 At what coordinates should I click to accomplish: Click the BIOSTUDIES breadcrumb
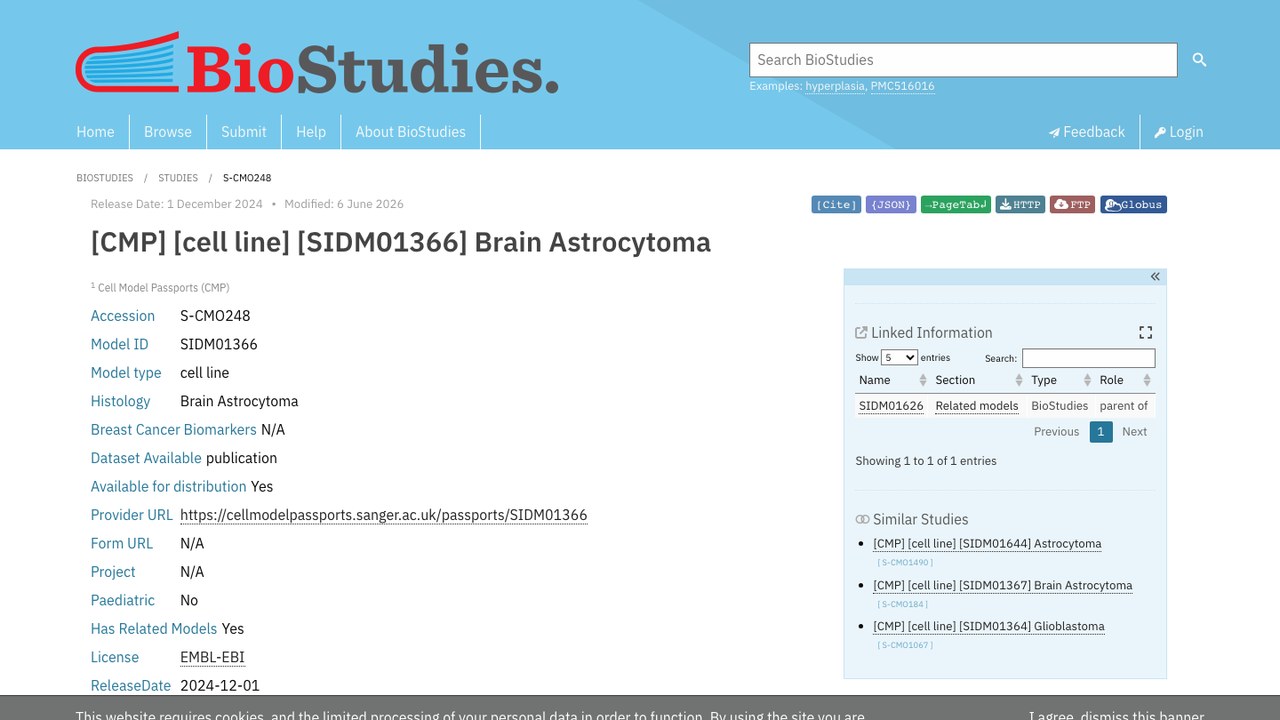pyautogui.click(x=104, y=178)
